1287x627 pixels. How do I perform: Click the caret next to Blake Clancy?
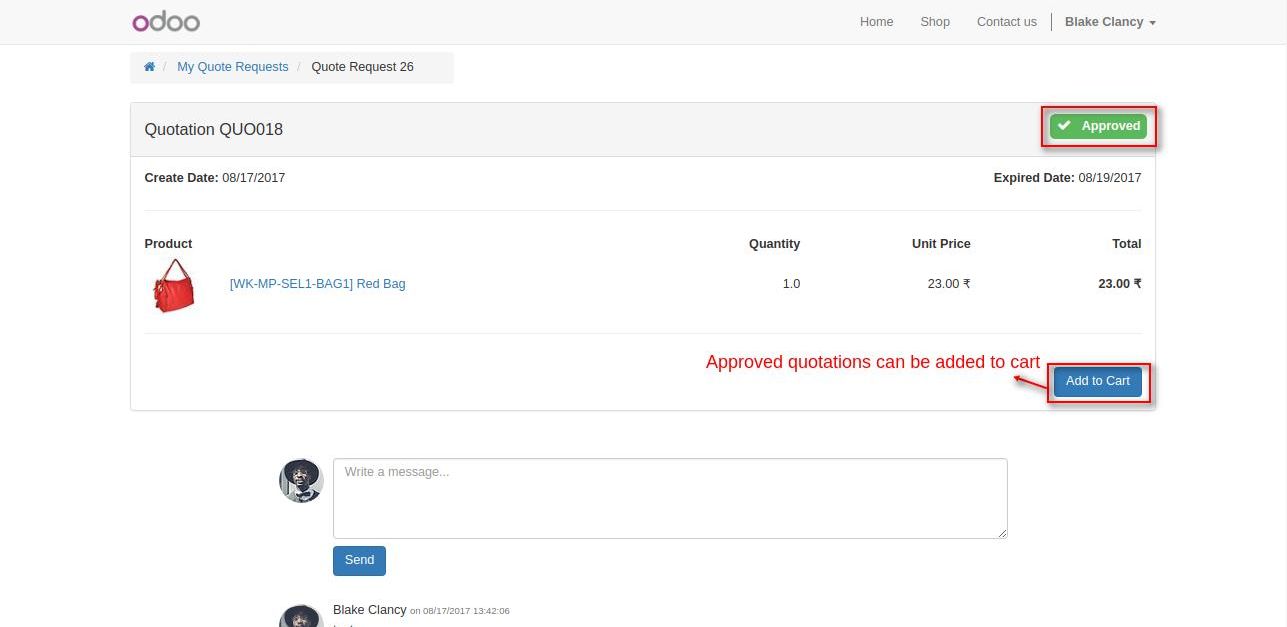click(x=1153, y=23)
